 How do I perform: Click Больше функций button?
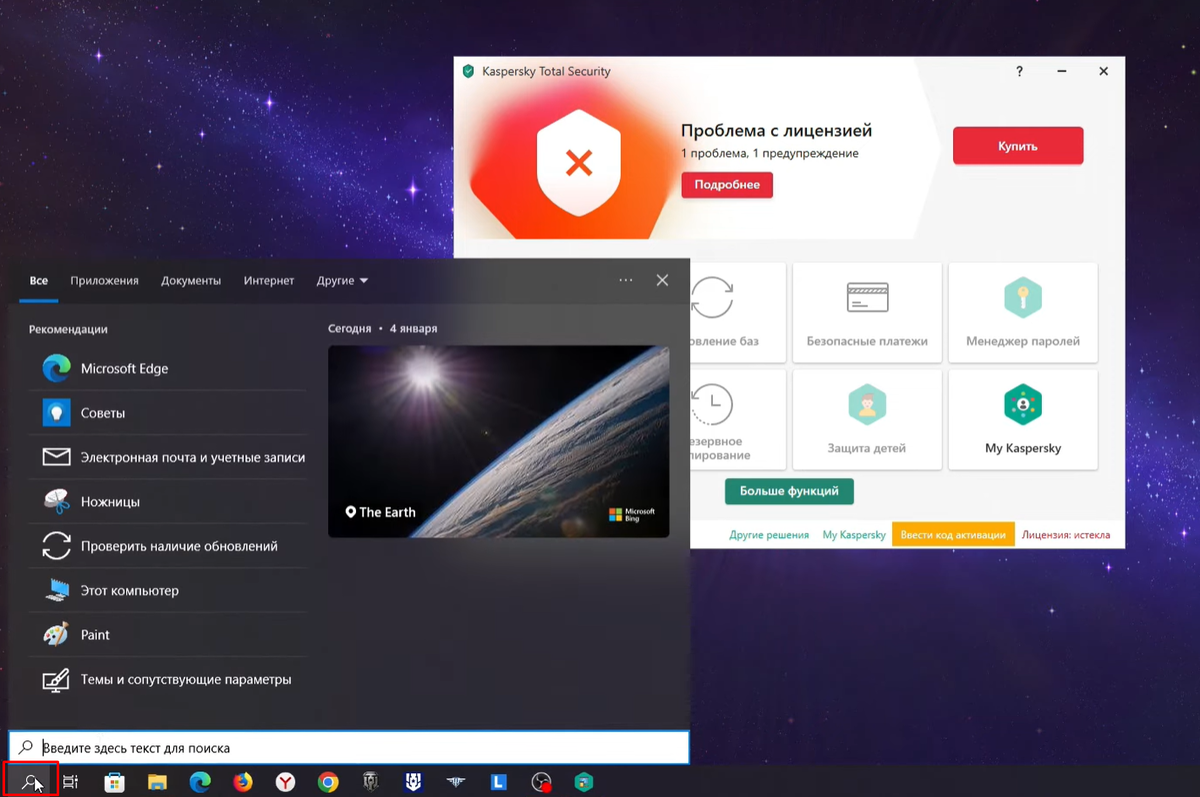click(789, 492)
